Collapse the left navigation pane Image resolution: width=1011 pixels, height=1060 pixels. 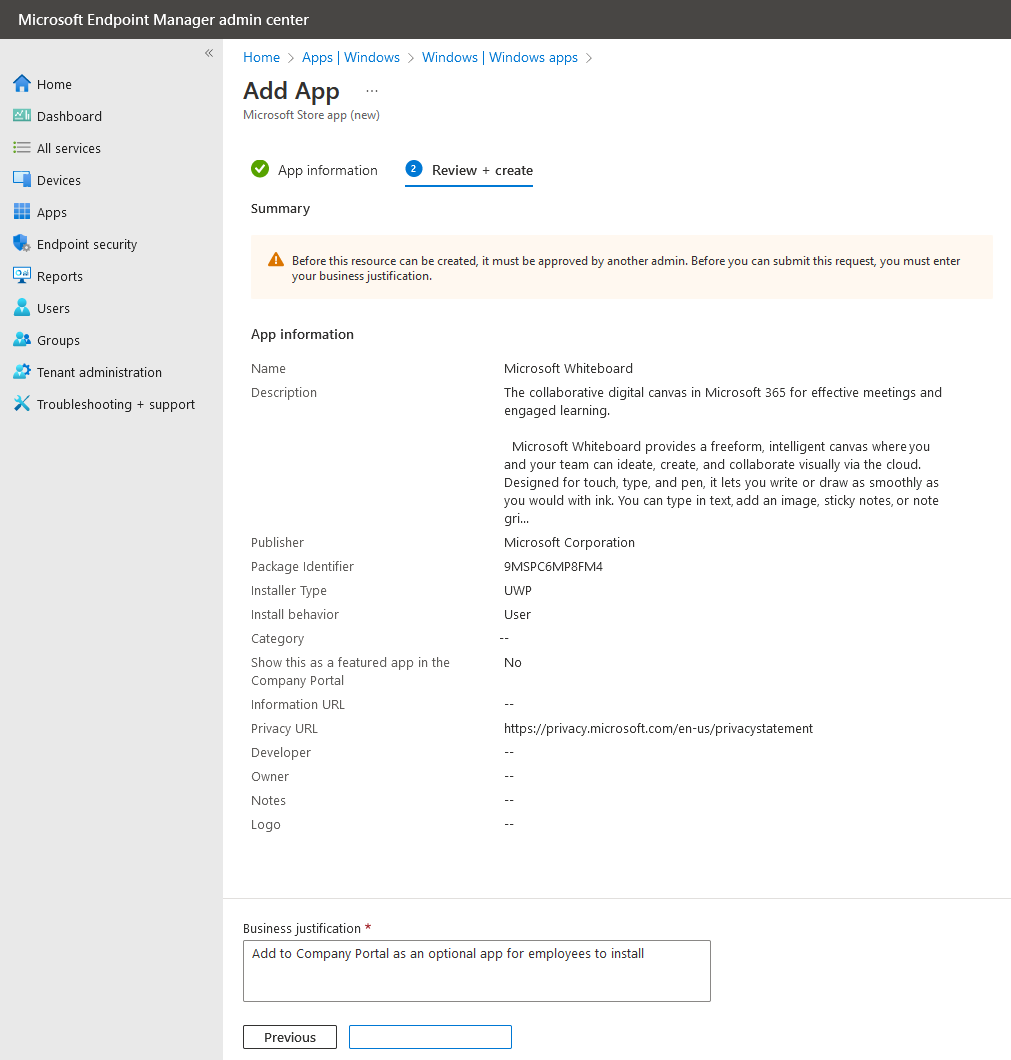click(x=209, y=53)
